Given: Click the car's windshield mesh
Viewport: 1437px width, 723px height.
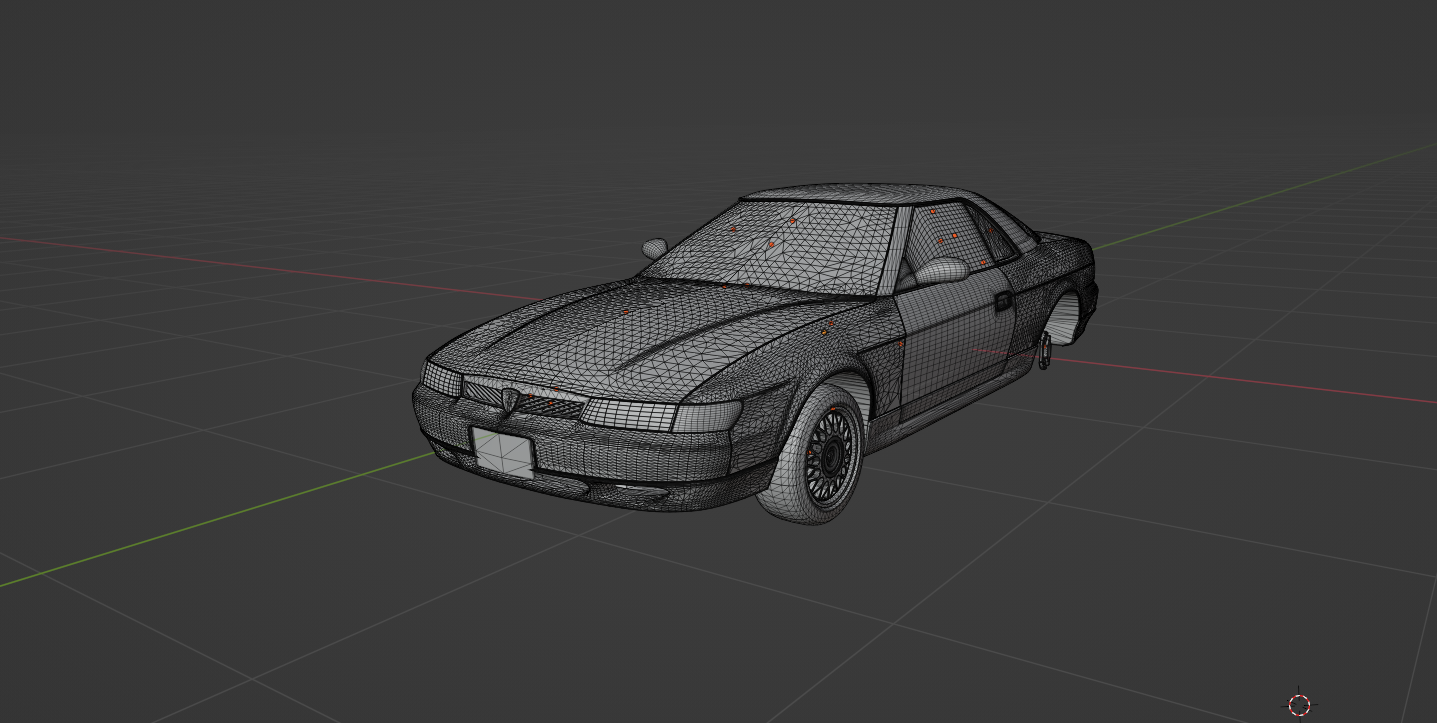Looking at the screenshot, I should (x=780, y=252).
